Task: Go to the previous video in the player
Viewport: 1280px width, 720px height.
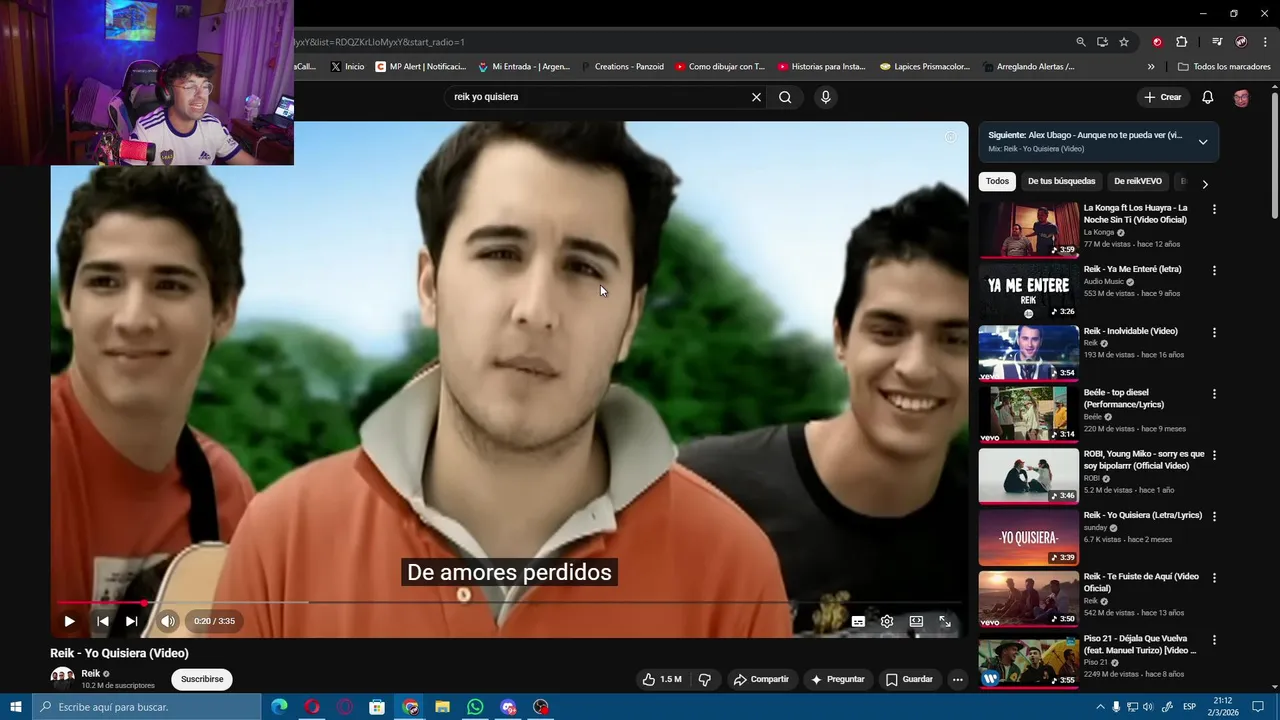Action: pyautogui.click(x=102, y=621)
